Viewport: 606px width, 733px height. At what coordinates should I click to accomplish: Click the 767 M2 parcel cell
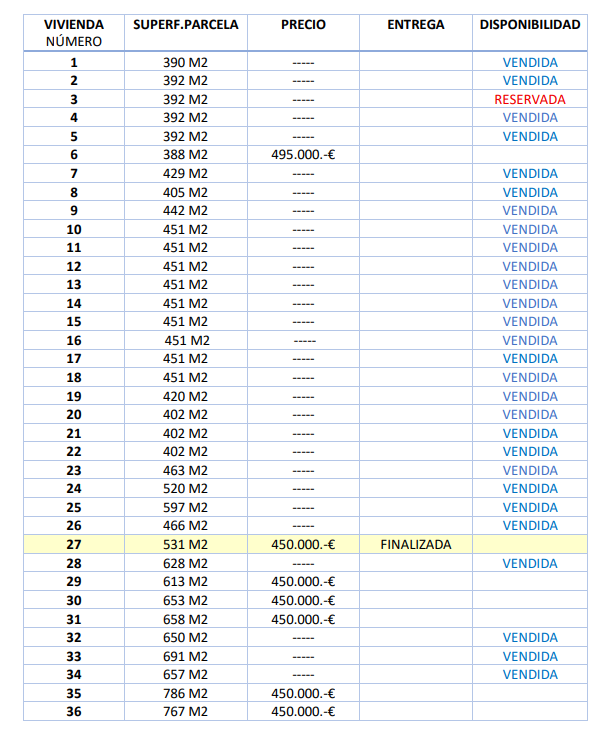(x=185, y=712)
